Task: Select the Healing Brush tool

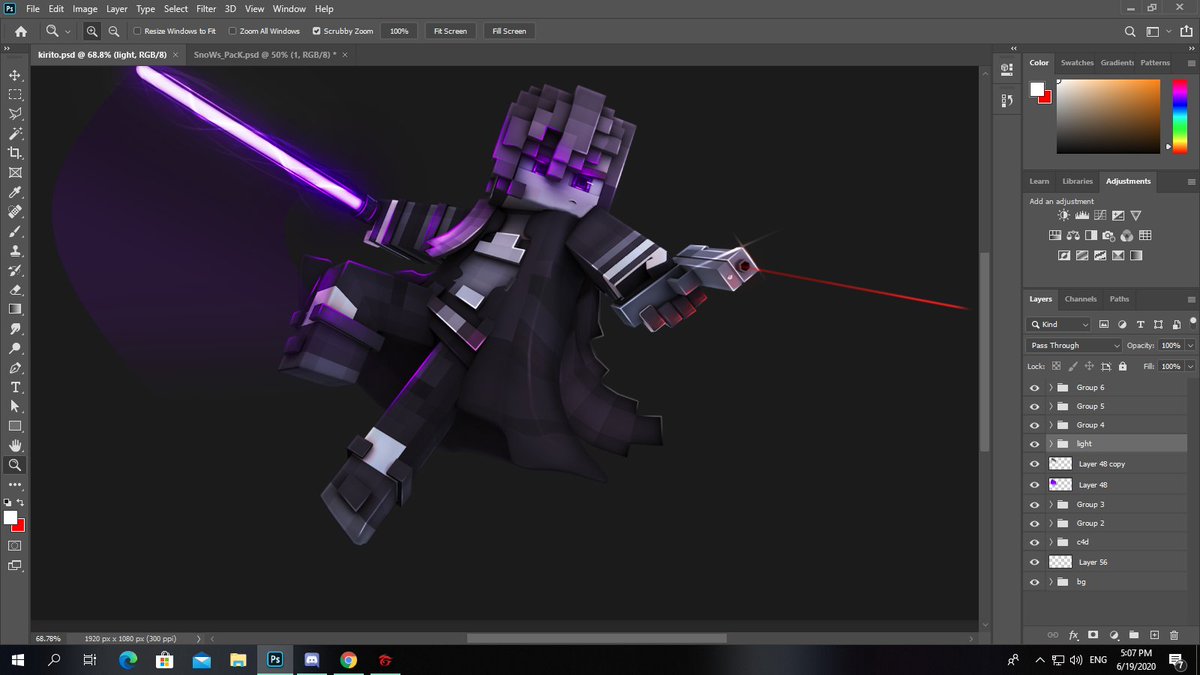Action: [15, 212]
